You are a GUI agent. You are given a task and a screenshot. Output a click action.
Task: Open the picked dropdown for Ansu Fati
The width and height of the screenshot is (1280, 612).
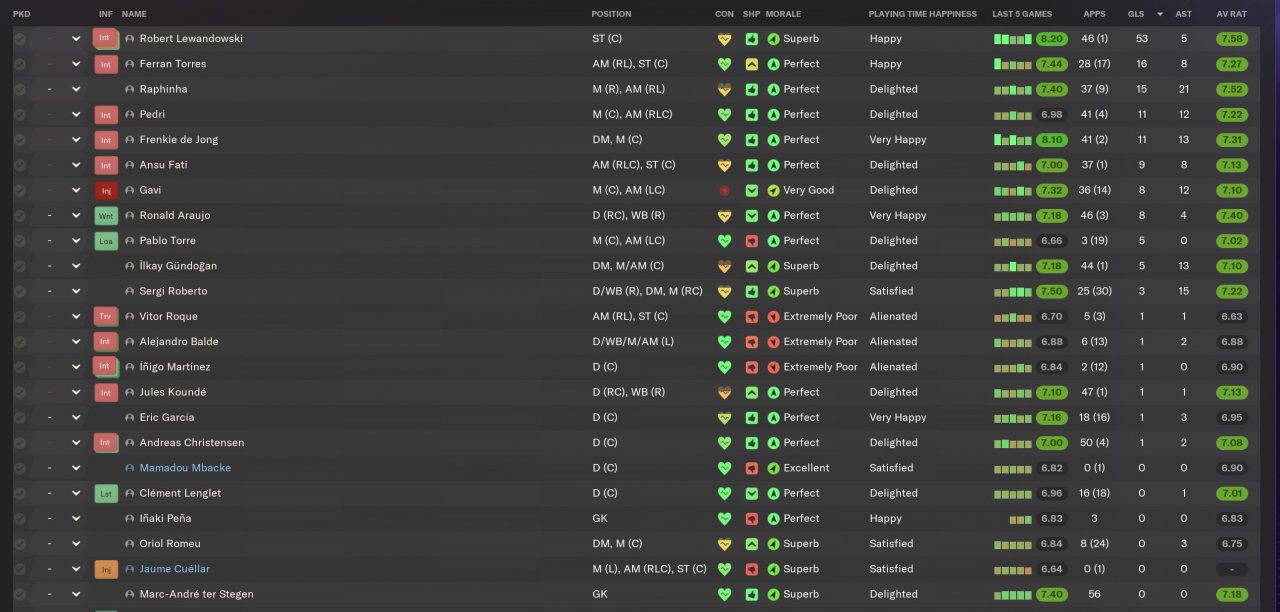click(76, 165)
